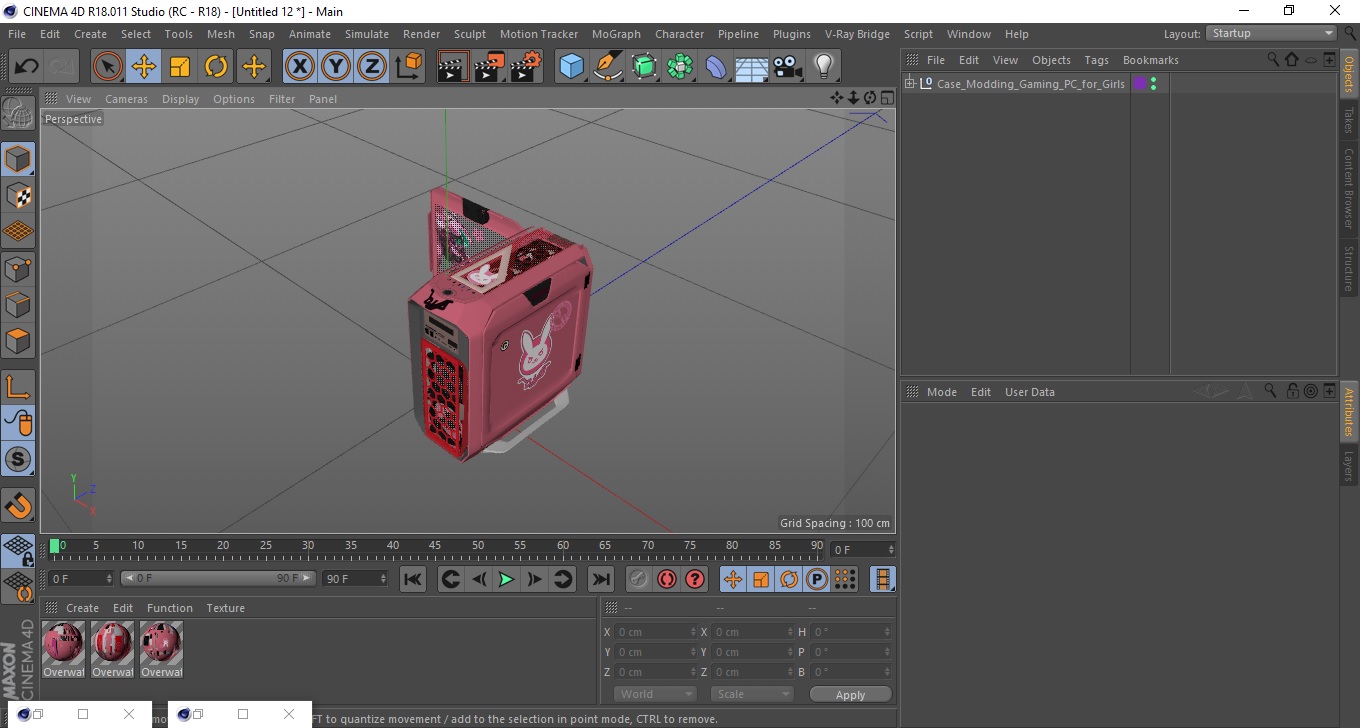Viewport: 1360px width, 728px height.
Task: Open the Array/MoGraph object icon
Action: [x=680, y=67]
